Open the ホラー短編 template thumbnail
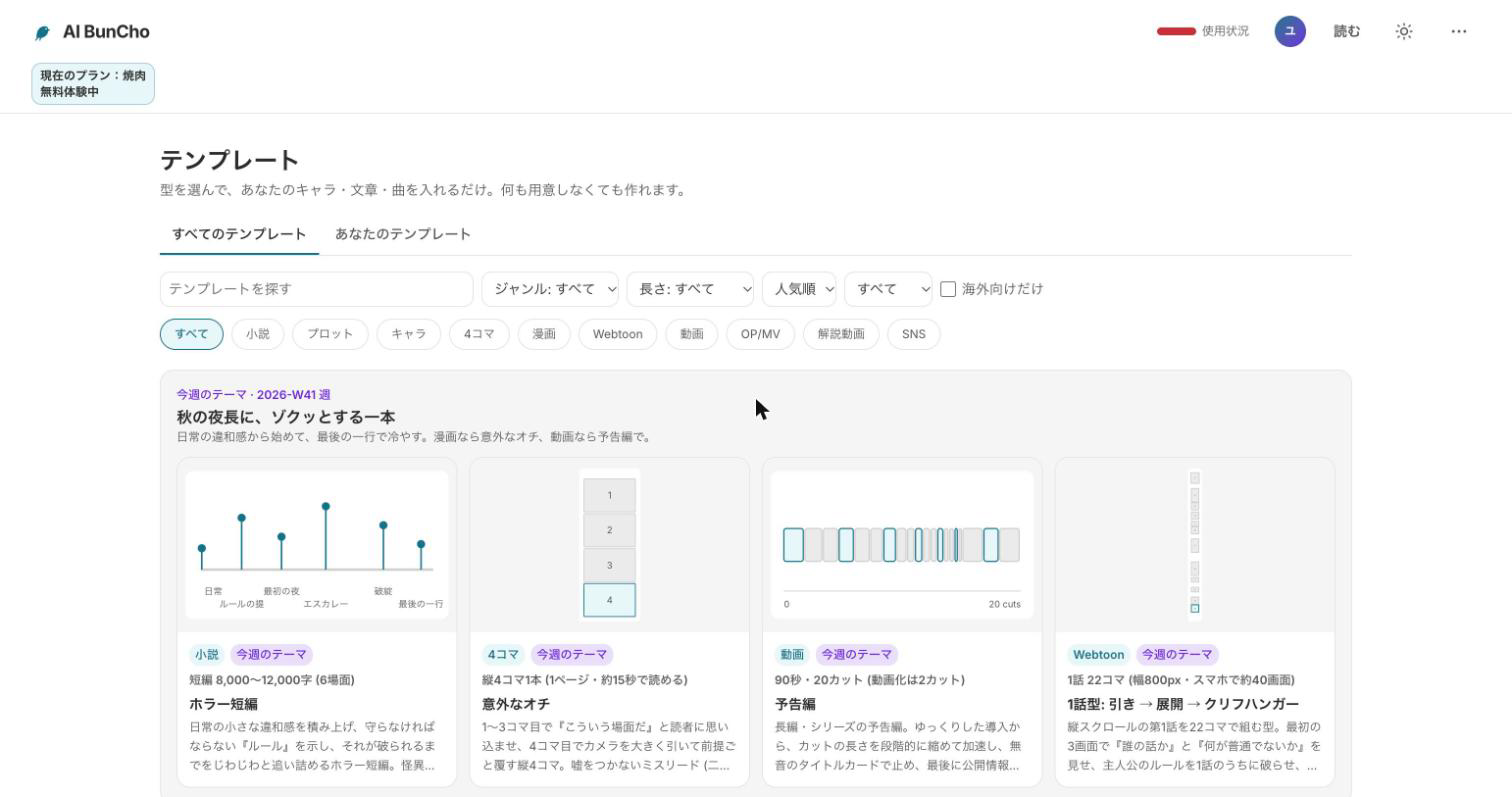 (x=317, y=545)
